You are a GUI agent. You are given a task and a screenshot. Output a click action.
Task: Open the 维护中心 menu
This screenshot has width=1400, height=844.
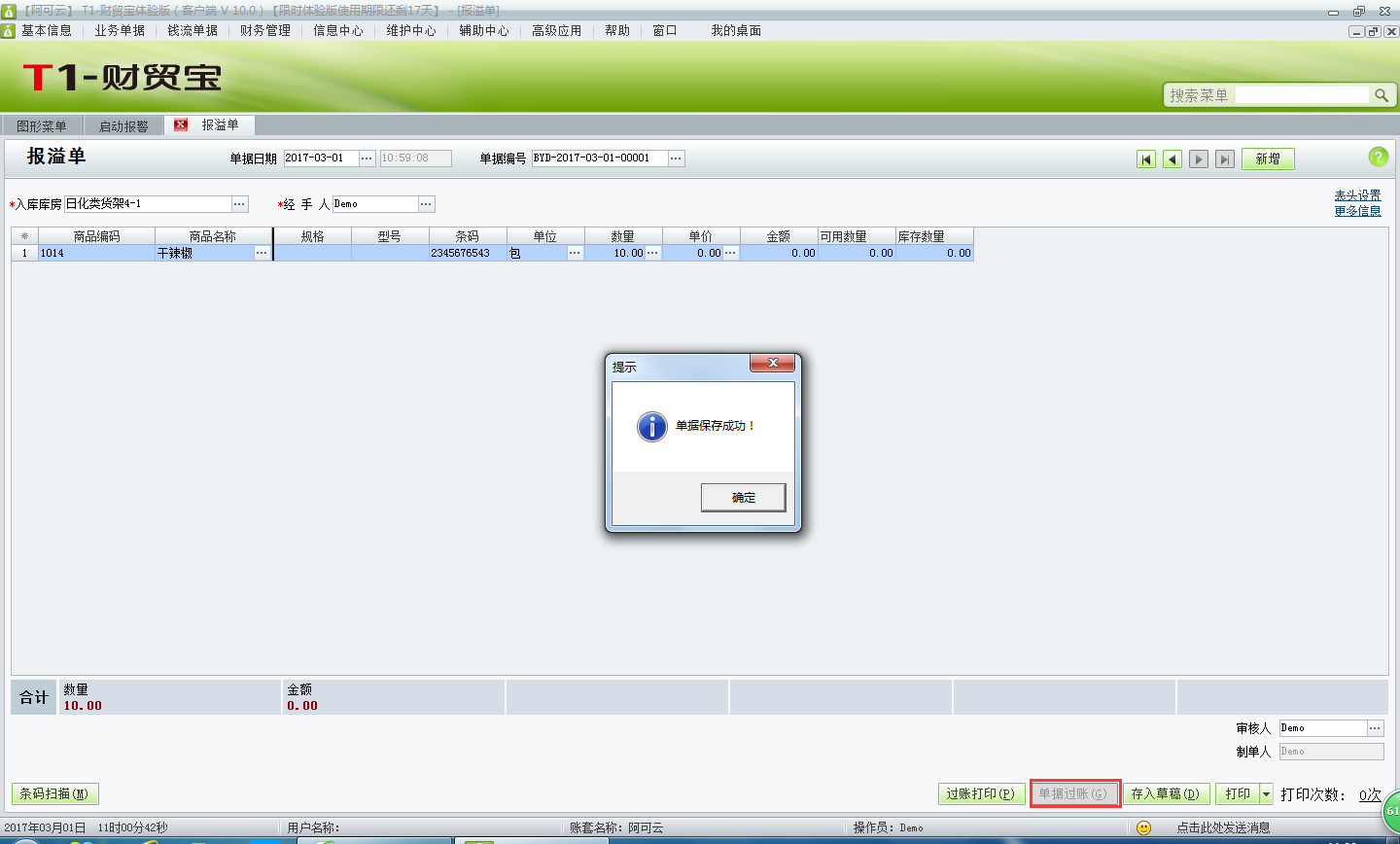click(x=411, y=30)
